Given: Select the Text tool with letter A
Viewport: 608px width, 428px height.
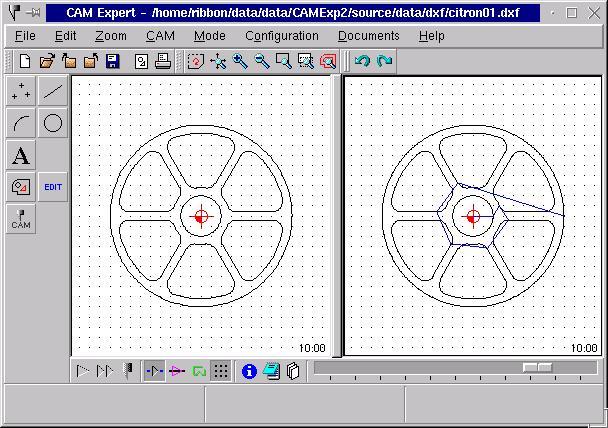Looking at the screenshot, I should pyautogui.click(x=21, y=156).
